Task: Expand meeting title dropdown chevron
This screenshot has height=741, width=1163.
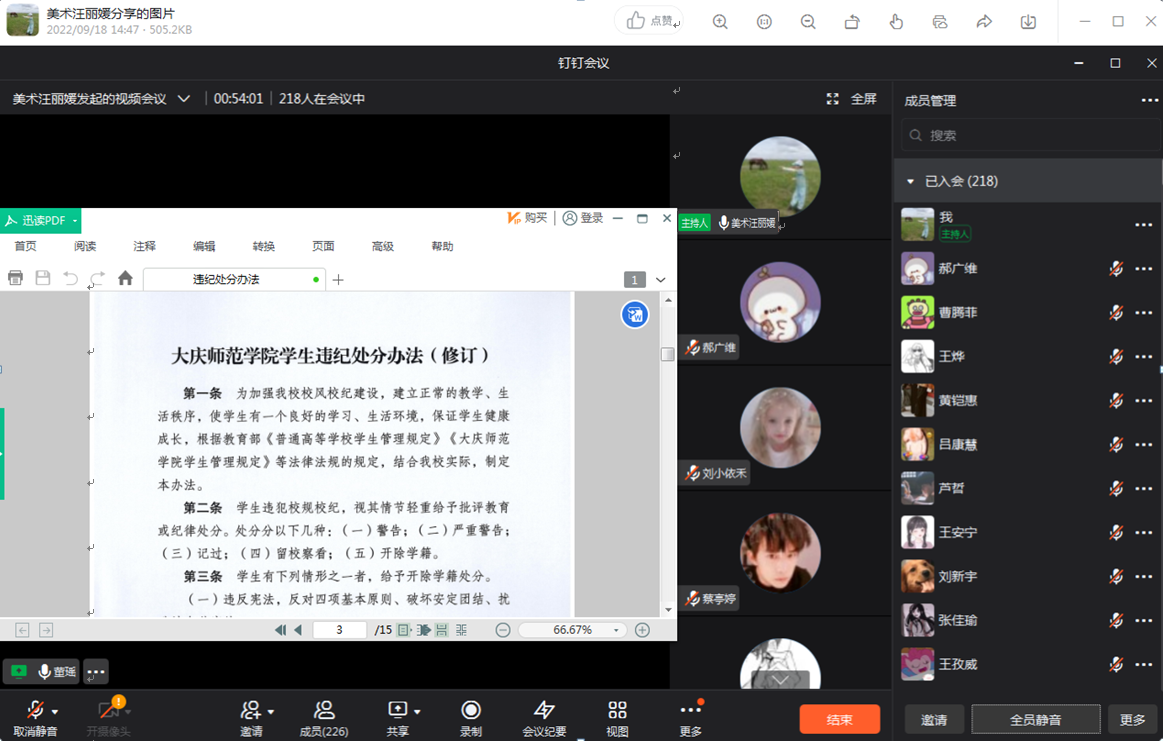Action: (184, 99)
